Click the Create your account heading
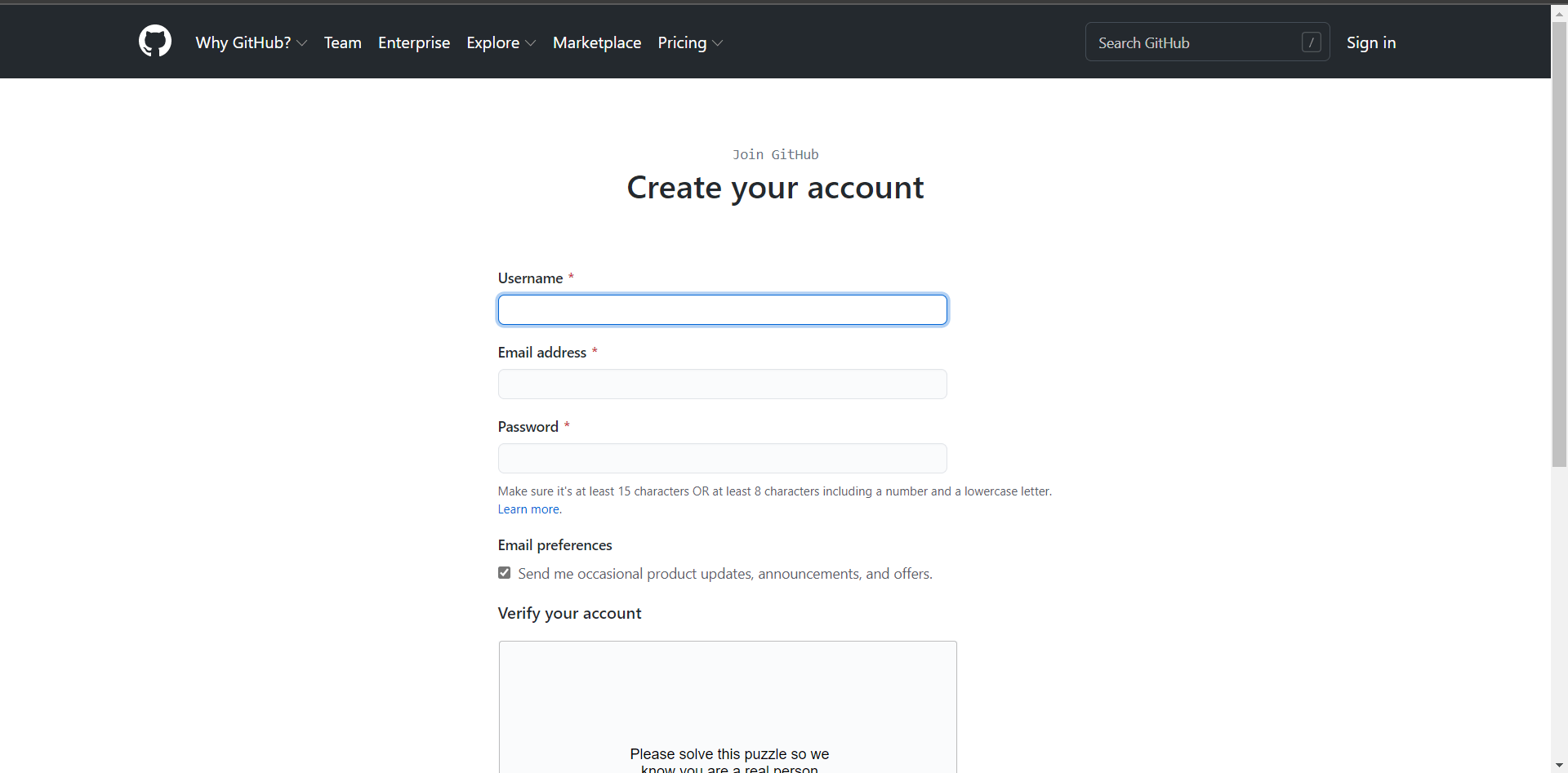 coord(775,188)
